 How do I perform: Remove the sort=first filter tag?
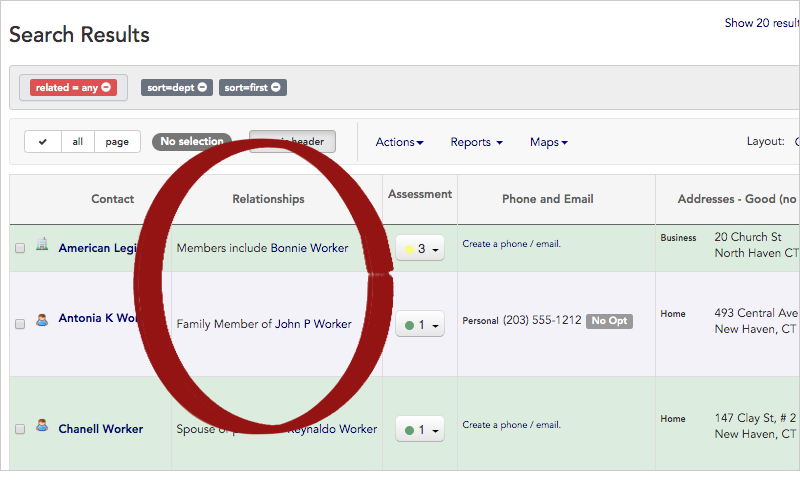276,87
